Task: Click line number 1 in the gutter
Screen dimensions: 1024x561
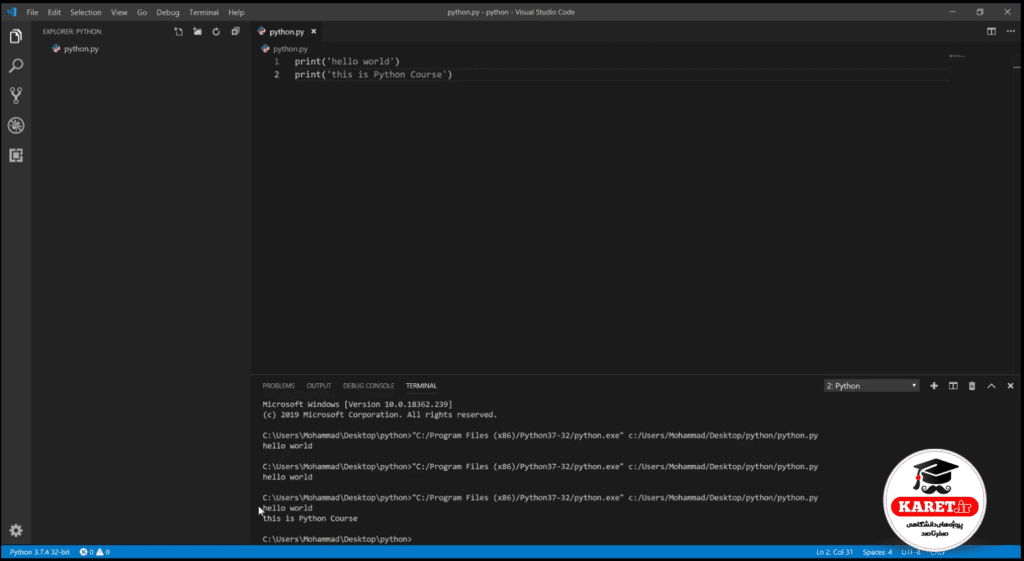Action: (276, 61)
